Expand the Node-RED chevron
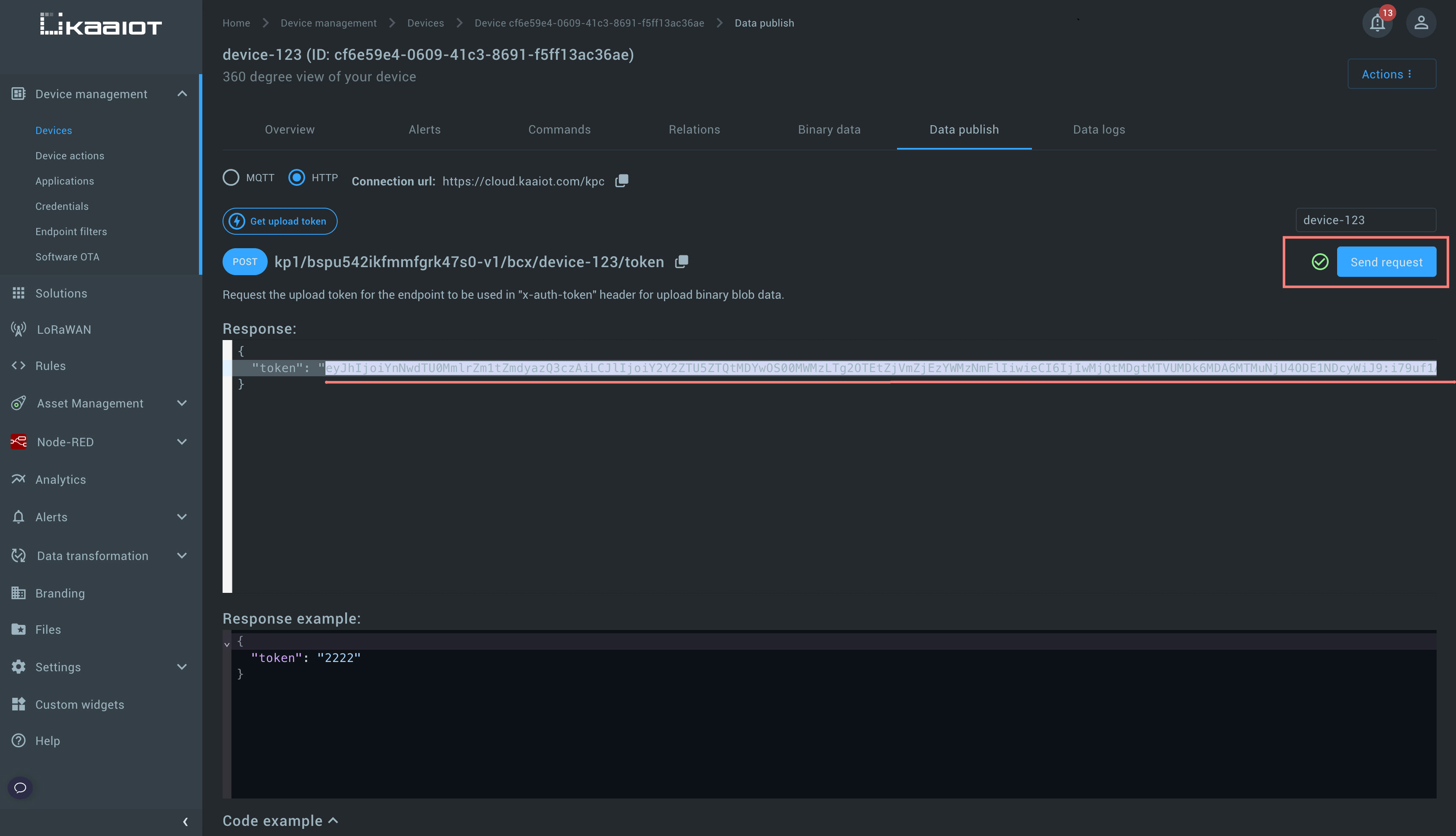The image size is (1456, 836). [182, 442]
